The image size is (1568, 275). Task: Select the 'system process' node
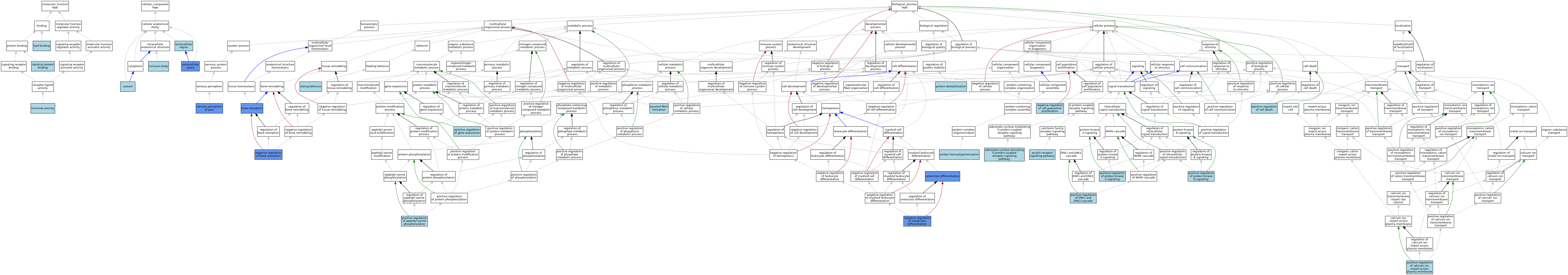[x=238, y=46]
